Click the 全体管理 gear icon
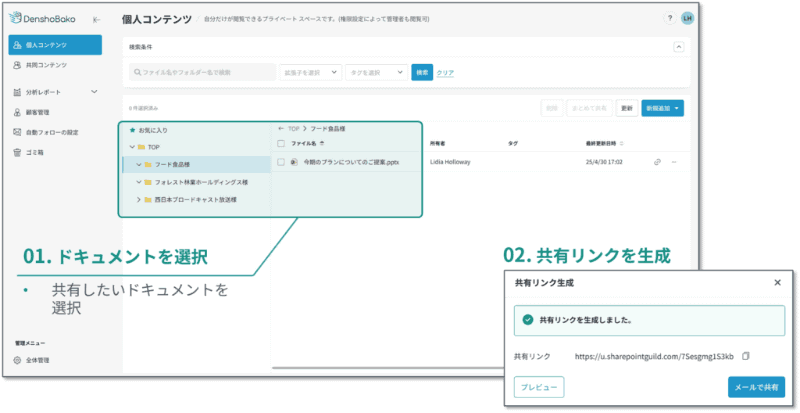800x413 pixels. coord(17,360)
